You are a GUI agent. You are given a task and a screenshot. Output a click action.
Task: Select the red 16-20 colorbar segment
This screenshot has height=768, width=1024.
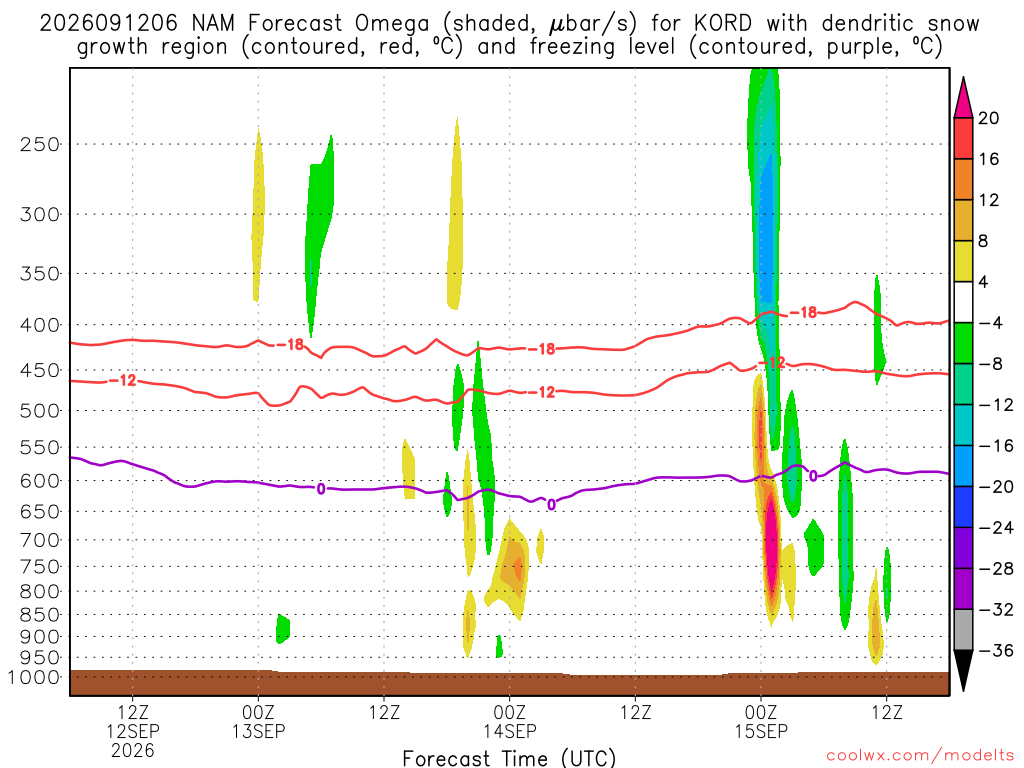coord(963,138)
